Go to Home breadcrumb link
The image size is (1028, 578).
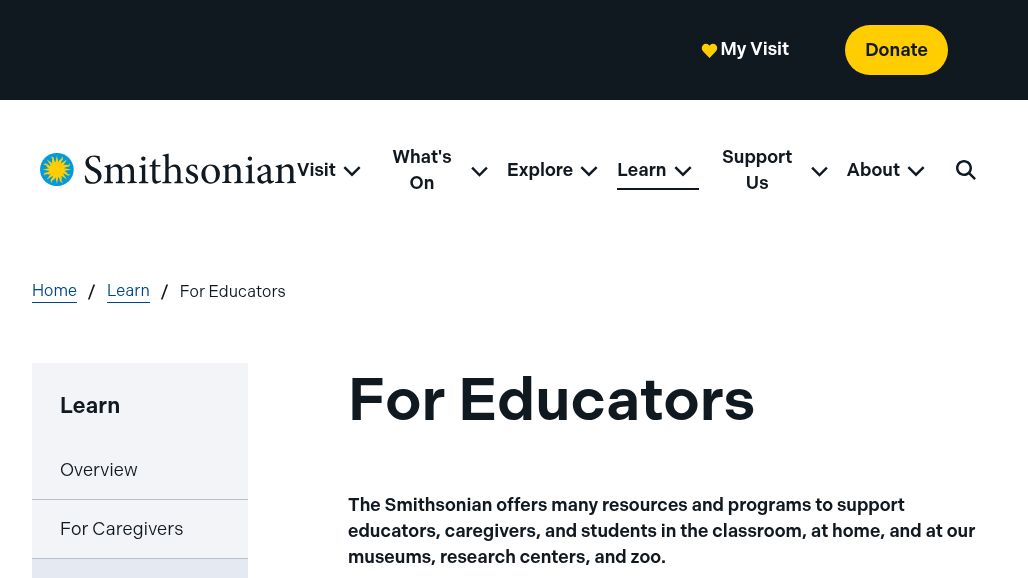coord(54,291)
